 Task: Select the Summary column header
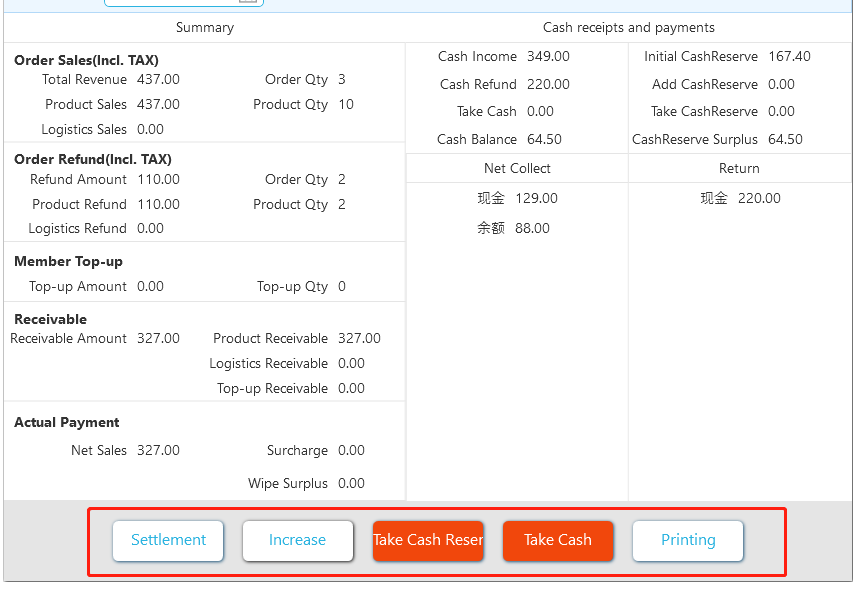pos(205,28)
